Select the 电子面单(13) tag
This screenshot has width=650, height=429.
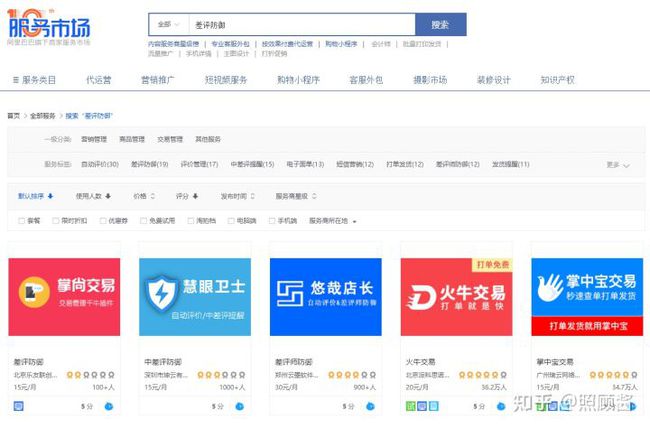306,165
